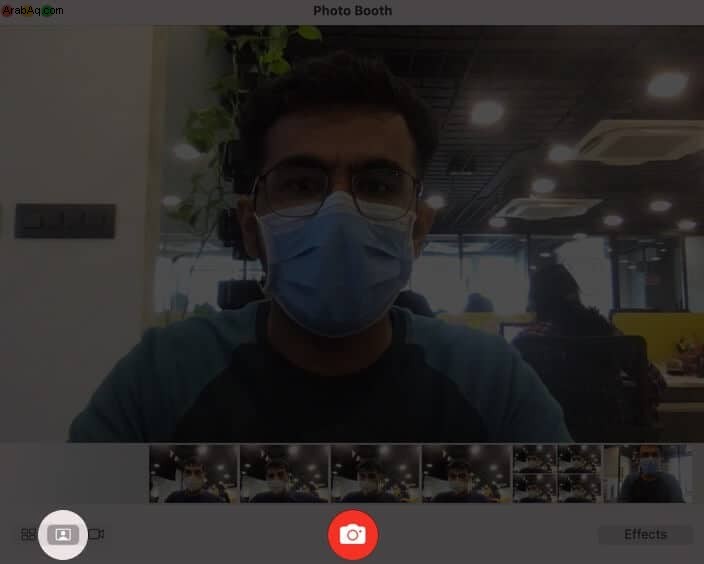Open the Effects panel
The width and height of the screenshot is (704, 564).
click(x=646, y=534)
